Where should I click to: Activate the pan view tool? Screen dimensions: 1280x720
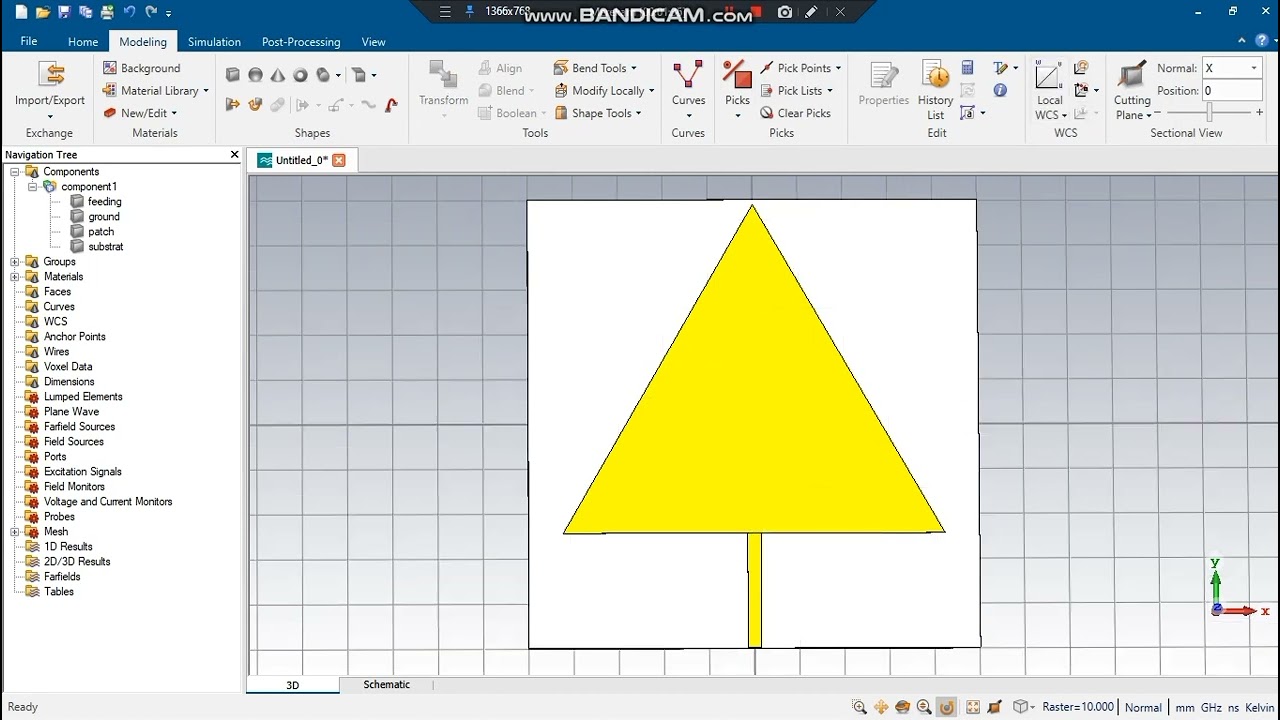(x=881, y=707)
